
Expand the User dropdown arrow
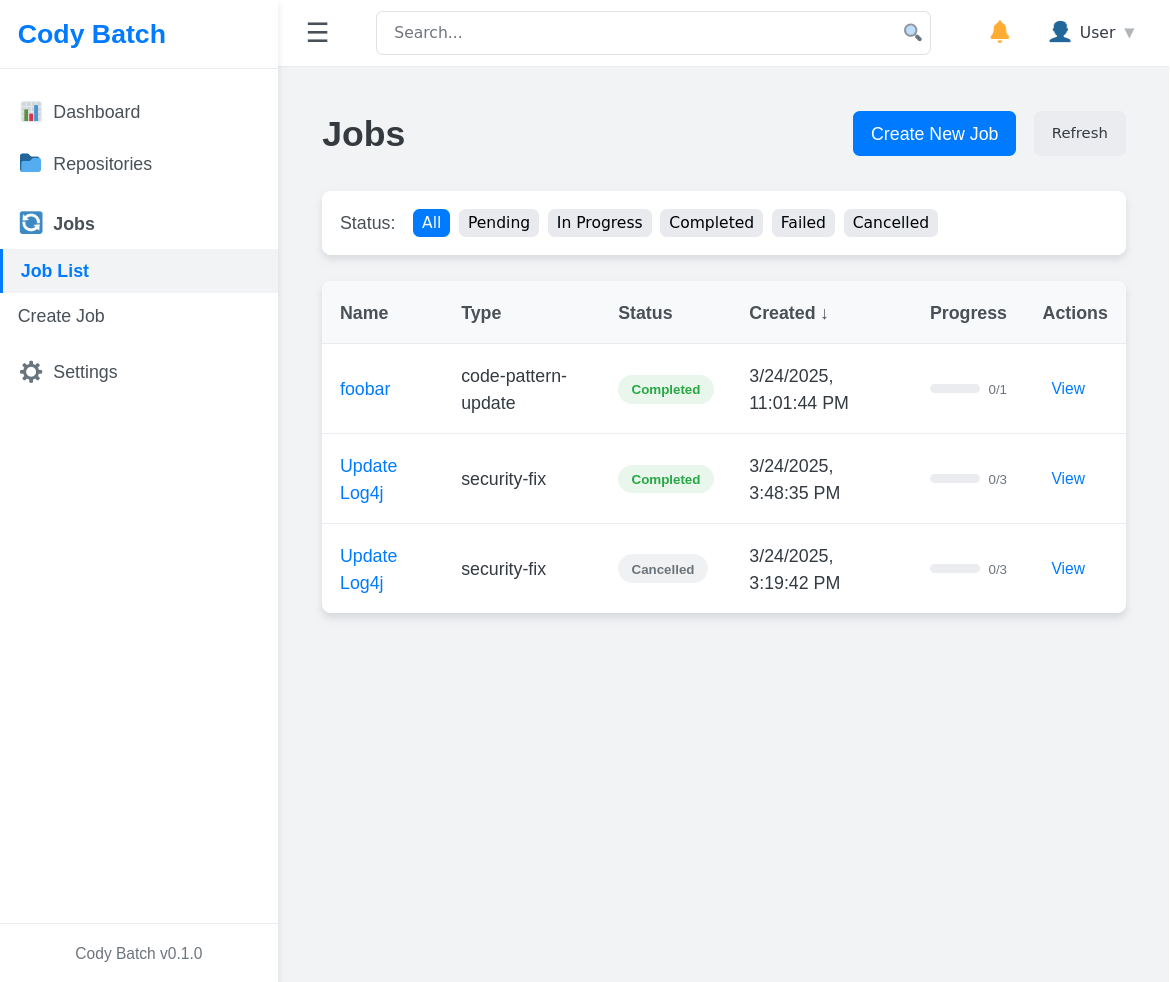(x=1129, y=33)
